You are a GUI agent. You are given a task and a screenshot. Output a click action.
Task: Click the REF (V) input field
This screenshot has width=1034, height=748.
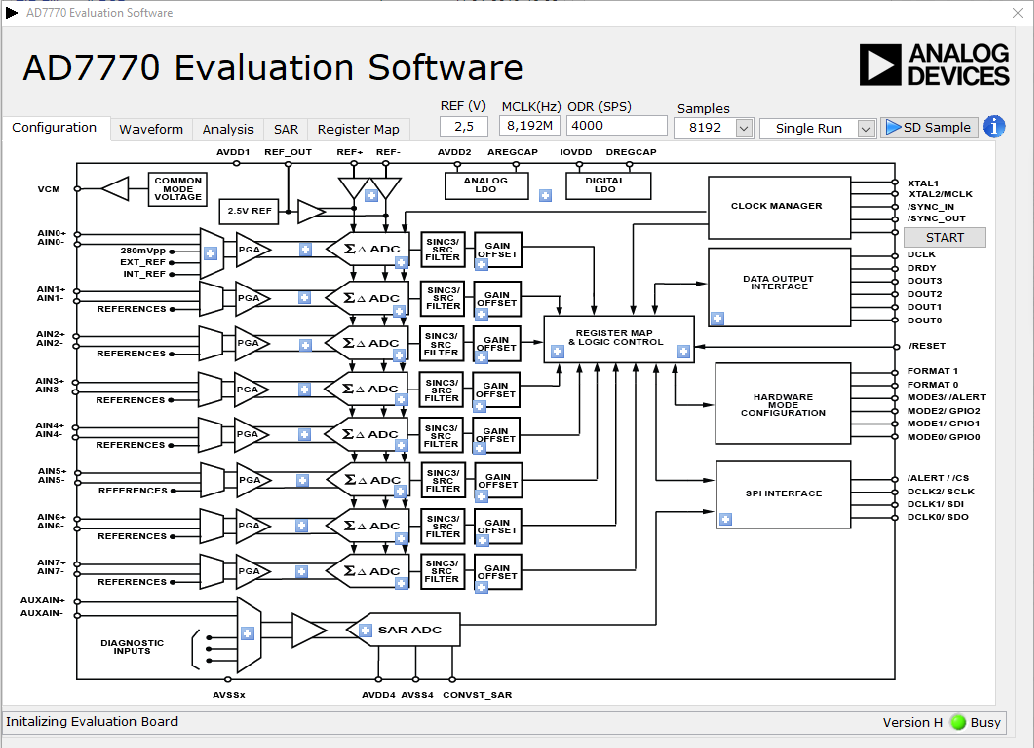point(464,126)
